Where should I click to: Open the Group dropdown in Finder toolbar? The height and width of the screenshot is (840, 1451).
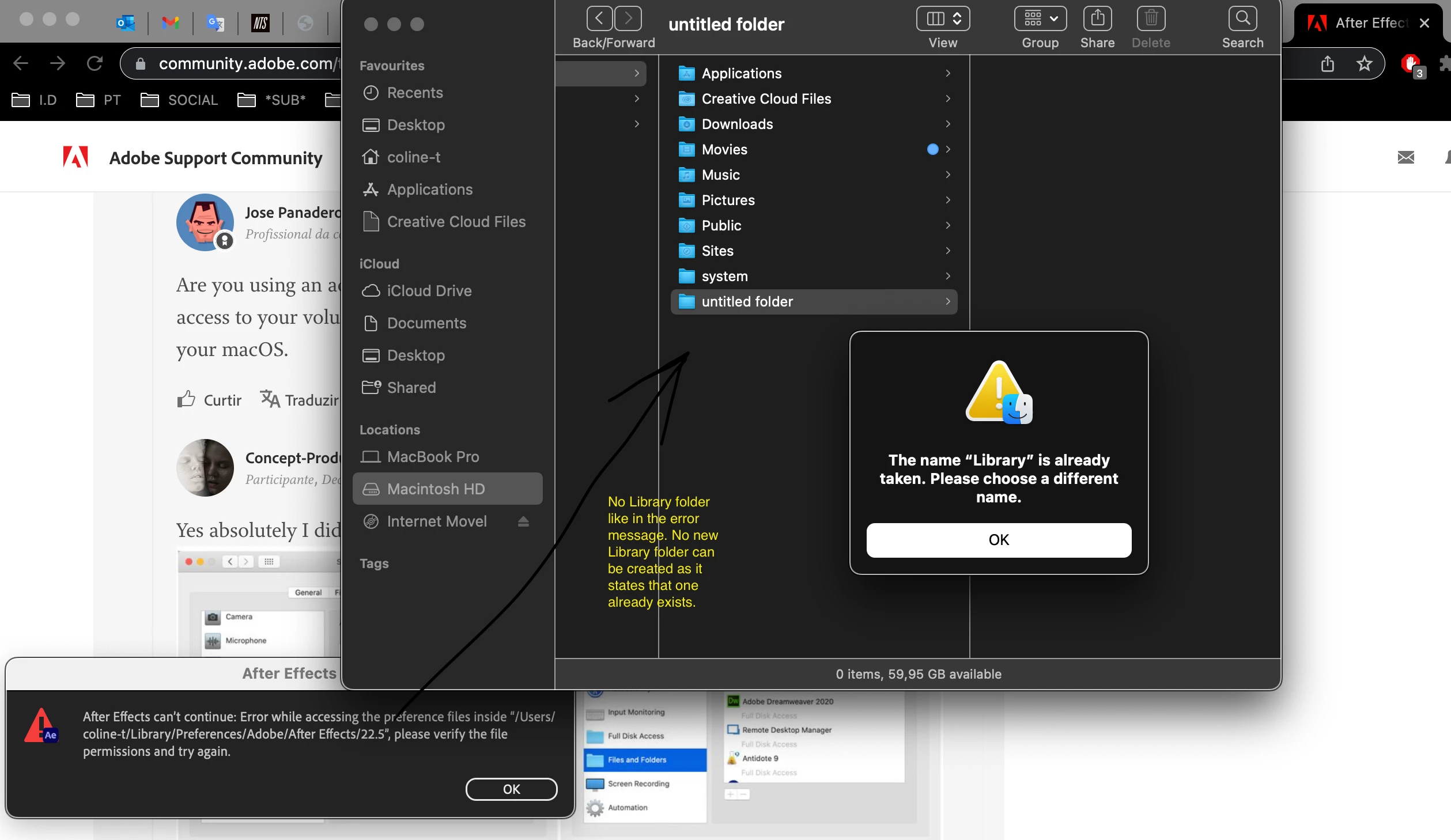pyautogui.click(x=1040, y=18)
